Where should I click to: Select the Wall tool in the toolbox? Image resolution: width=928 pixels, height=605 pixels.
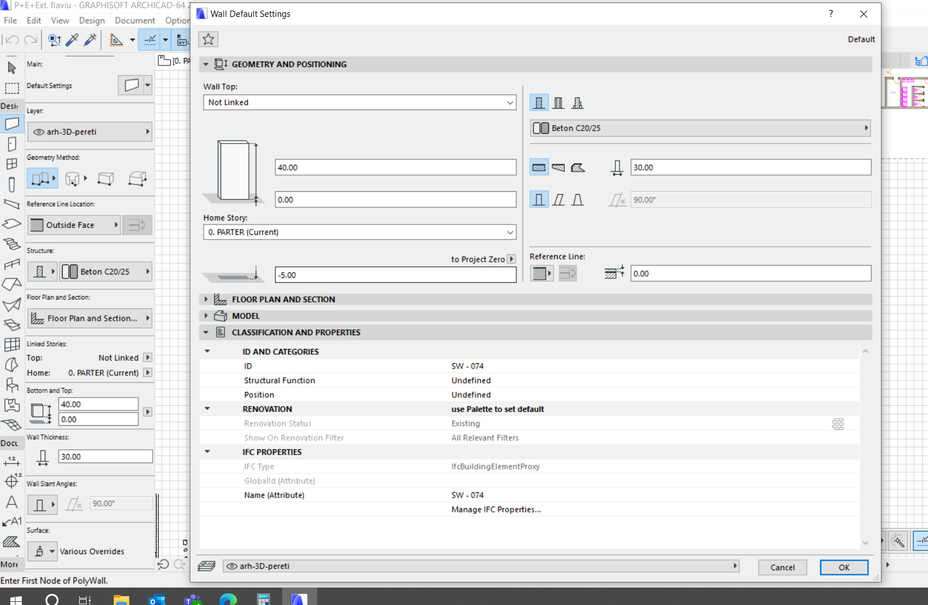point(11,124)
